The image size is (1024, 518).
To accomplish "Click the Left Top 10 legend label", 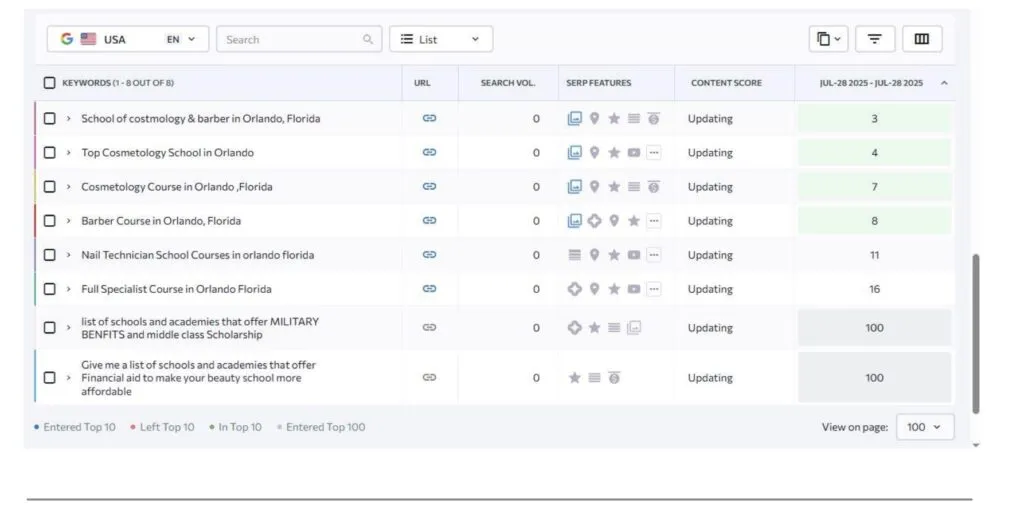I will click(x=167, y=427).
